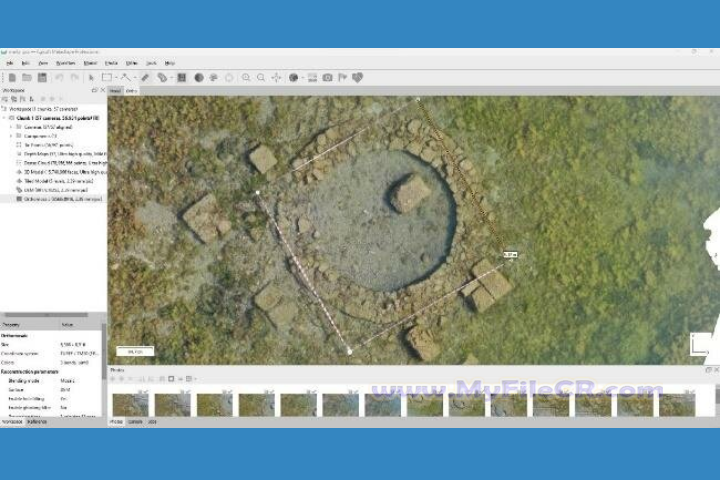Open the rectangle selection tool dropdown arrow
Image resolution: width=720 pixels, height=480 pixels.
point(115,77)
